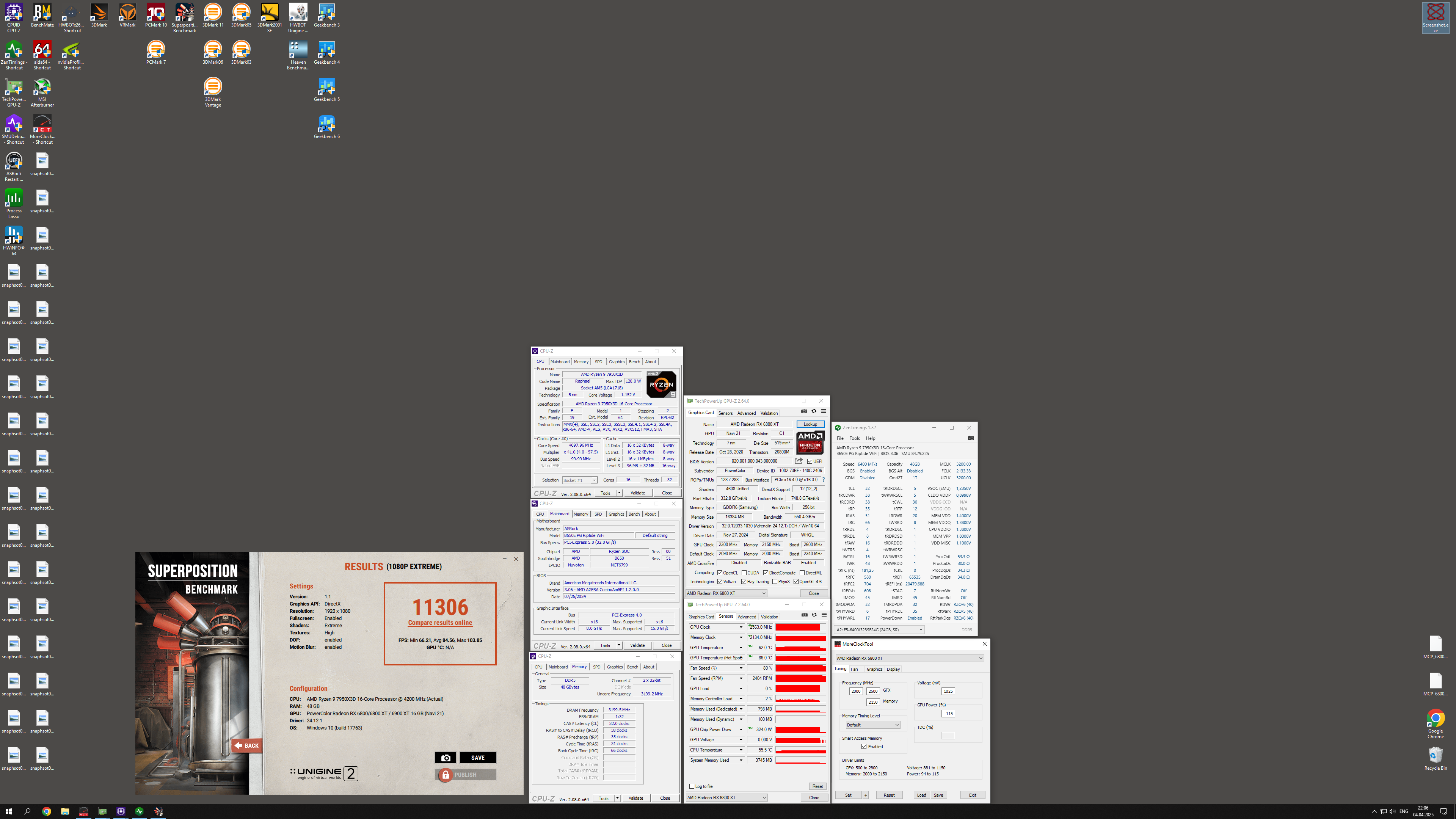Click the Load button in MoreClockTool
Viewport: 1456px width, 819px height.
921,795
